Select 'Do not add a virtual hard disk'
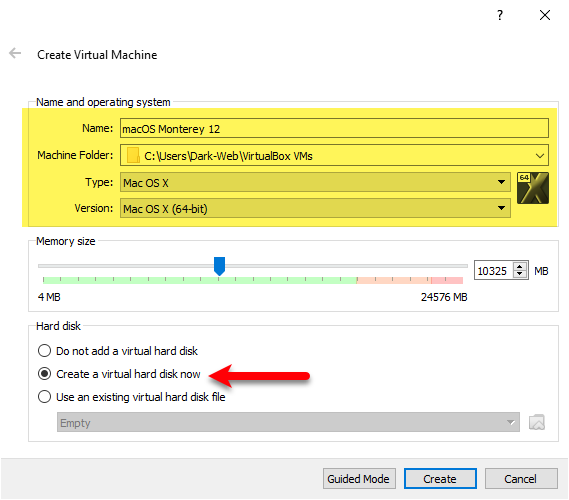This screenshot has width=569, height=500. point(118,351)
